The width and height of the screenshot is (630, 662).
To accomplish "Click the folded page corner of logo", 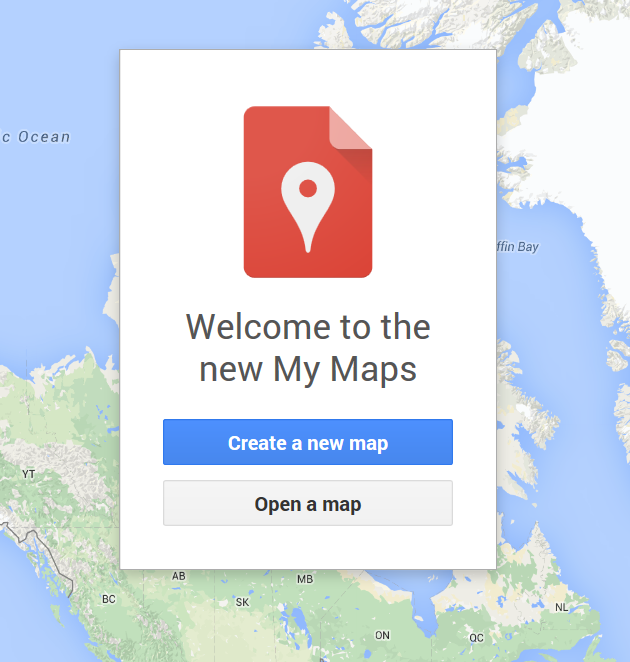I will (x=350, y=128).
